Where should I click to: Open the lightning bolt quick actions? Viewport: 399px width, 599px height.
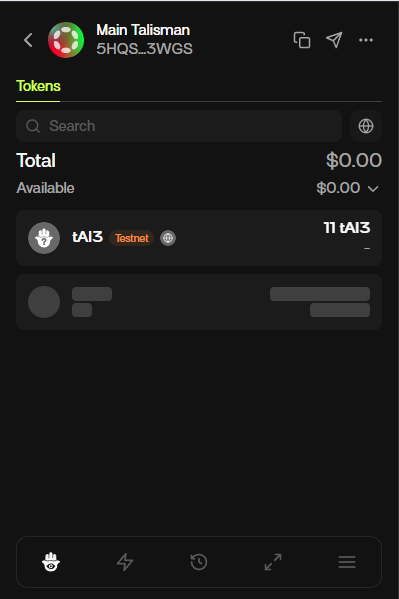click(125, 562)
